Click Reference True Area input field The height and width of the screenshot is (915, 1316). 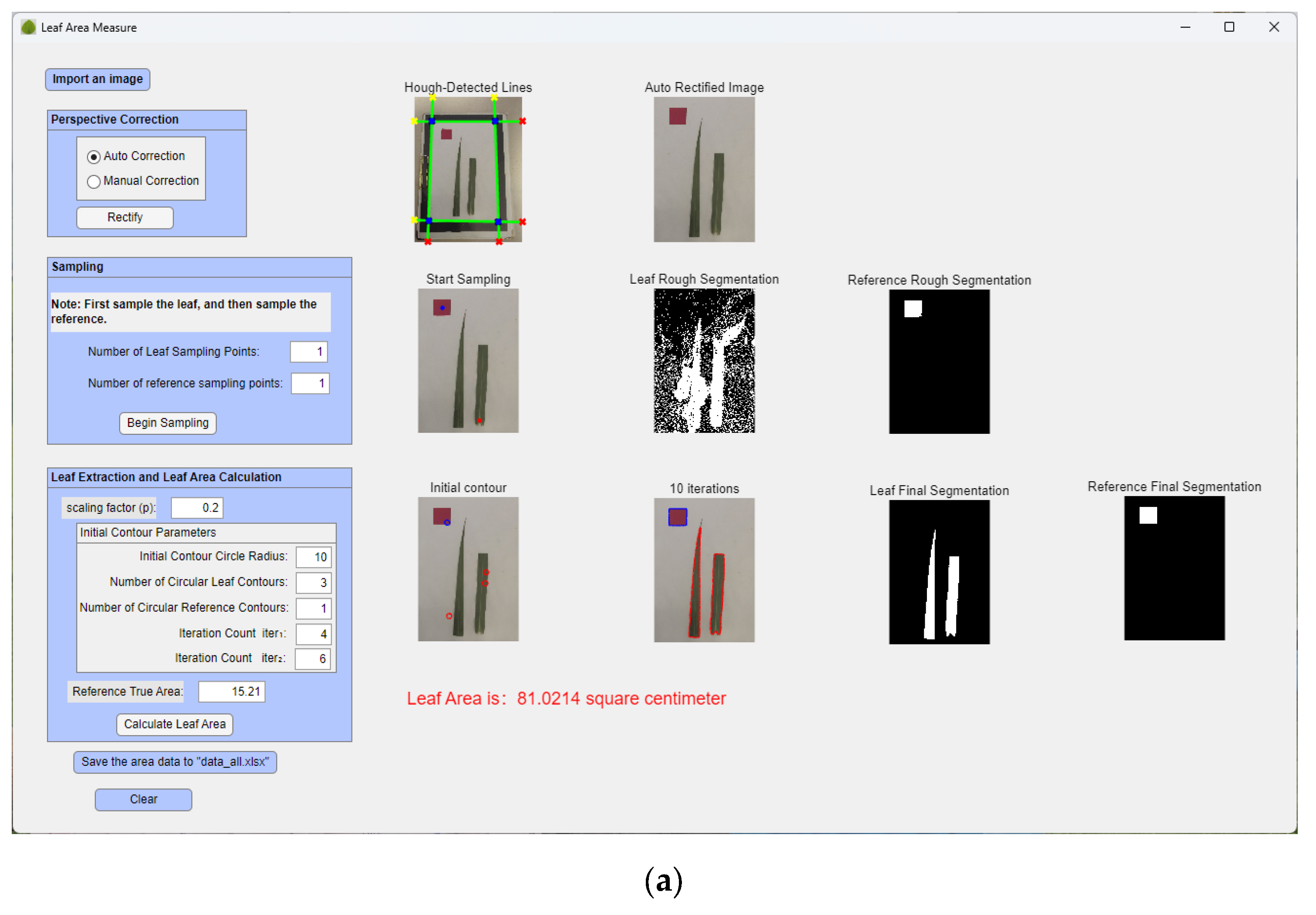[x=232, y=691]
